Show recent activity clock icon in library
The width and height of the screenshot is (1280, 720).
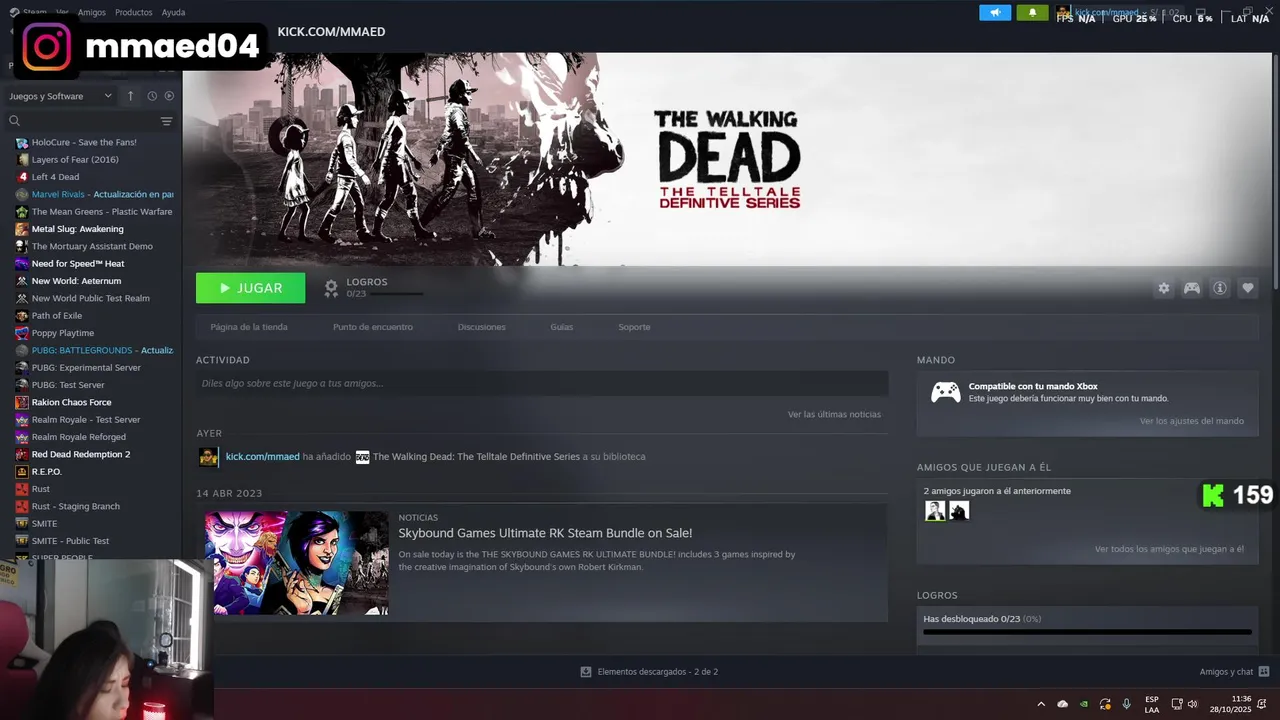(152, 96)
